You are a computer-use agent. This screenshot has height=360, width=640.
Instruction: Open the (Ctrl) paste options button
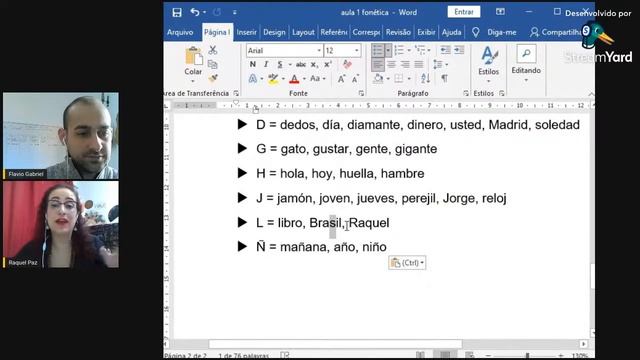pos(407,263)
